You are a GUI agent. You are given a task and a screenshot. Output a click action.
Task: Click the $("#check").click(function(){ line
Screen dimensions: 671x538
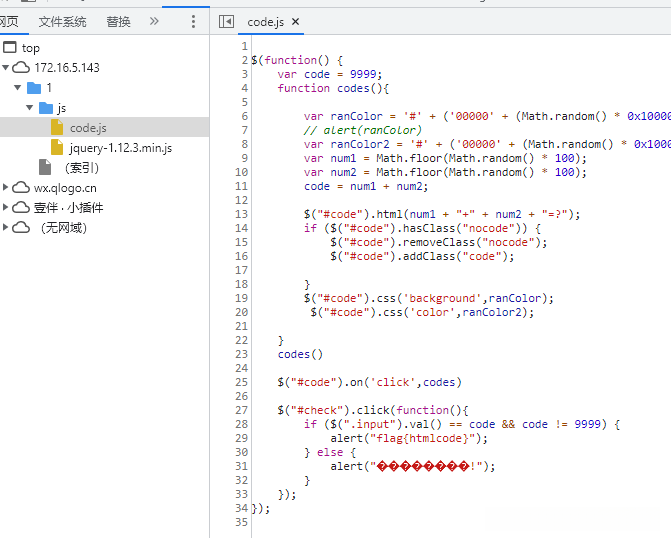[373, 410]
